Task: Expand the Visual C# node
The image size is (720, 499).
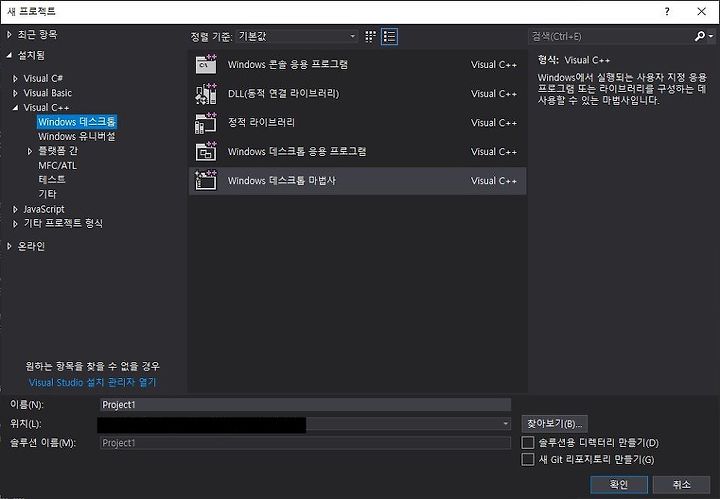Action: click(15, 78)
